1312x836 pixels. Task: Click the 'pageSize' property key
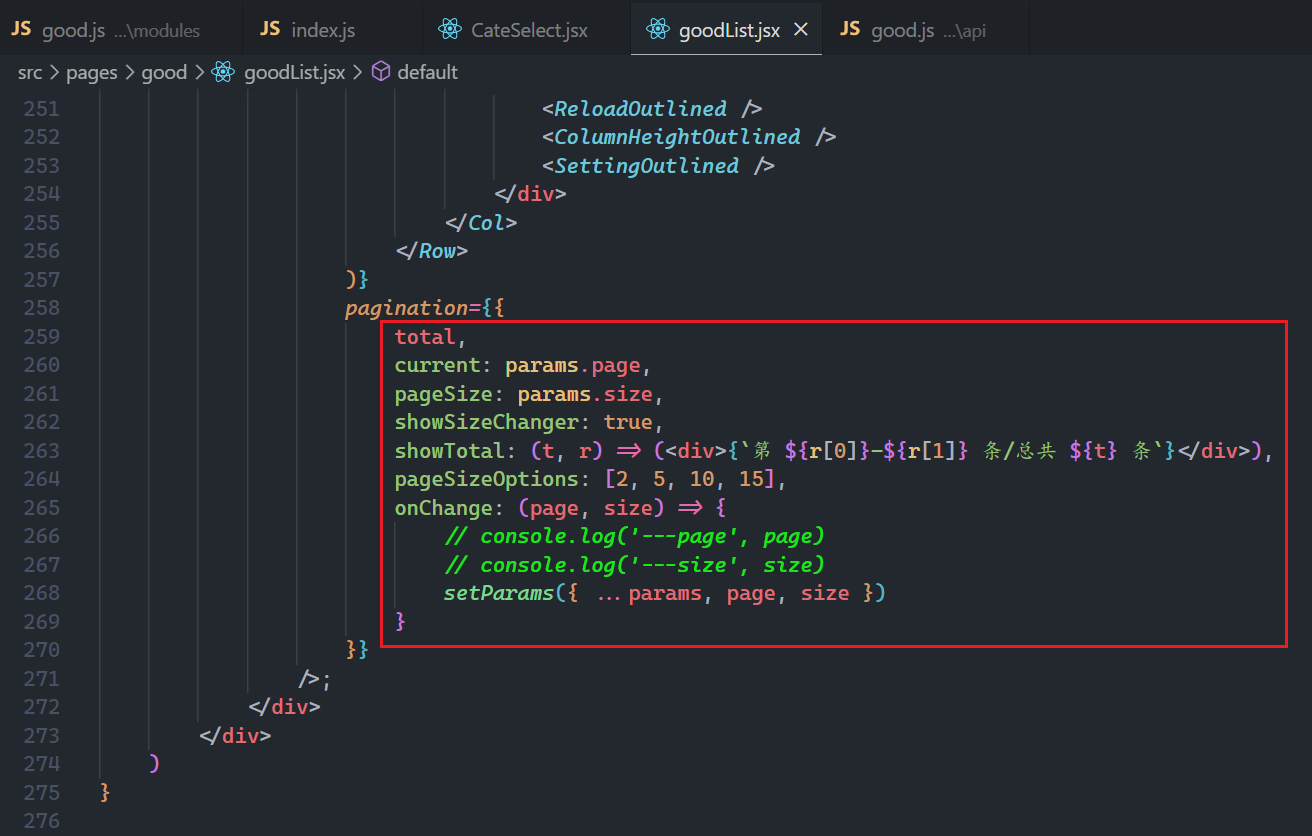tap(444, 393)
